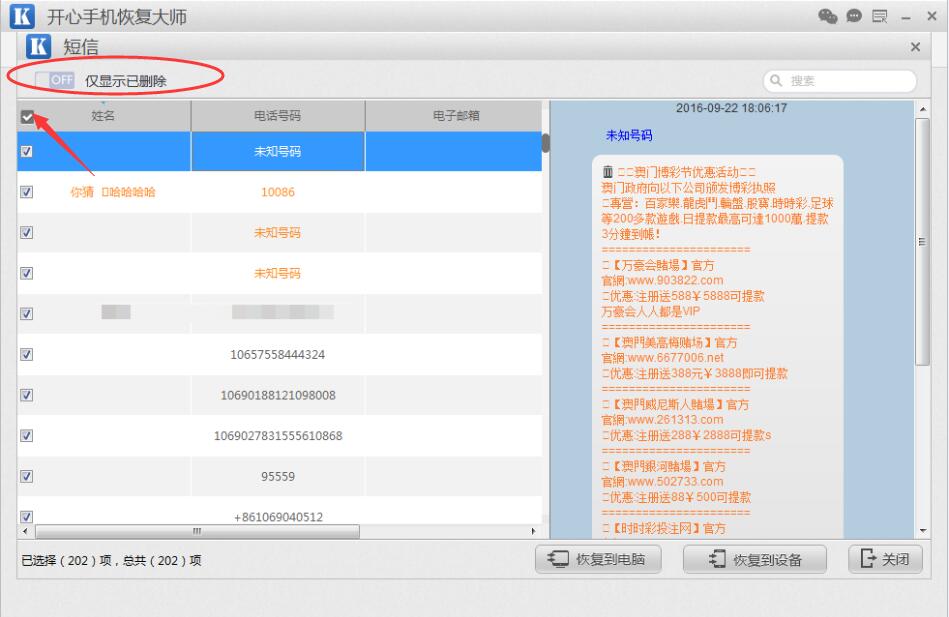Select row with number 95559
Viewport: 949px width, 617px height.
(280, 477)
